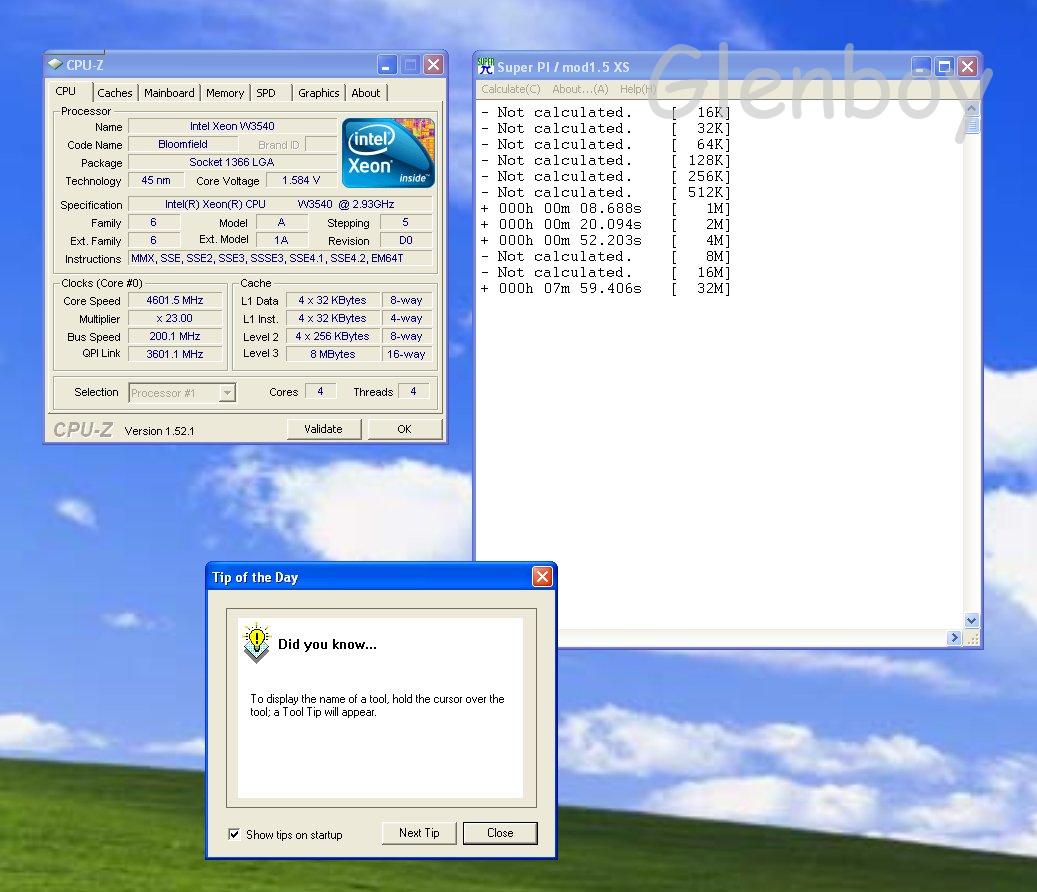This screenshot has height=892, width=1037.
Task: Click the Next Tip button
Action: [419, 833]
